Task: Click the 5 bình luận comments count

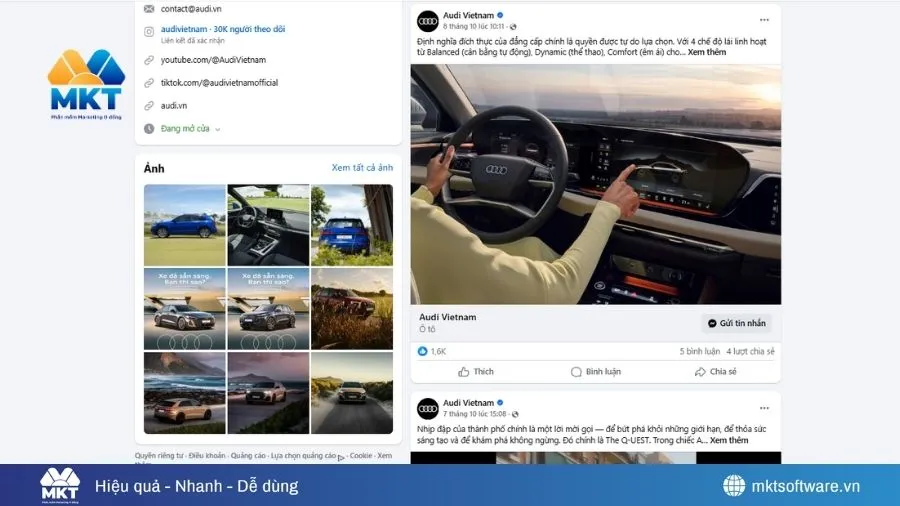Action: pos(699,351)
